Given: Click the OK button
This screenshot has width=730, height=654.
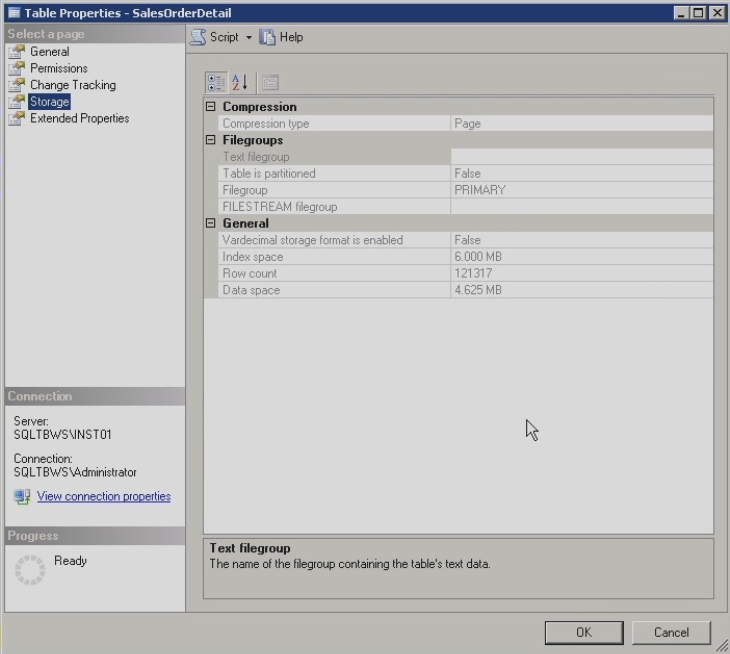Looking at the screenshot, I should click(x=584, y=633).
